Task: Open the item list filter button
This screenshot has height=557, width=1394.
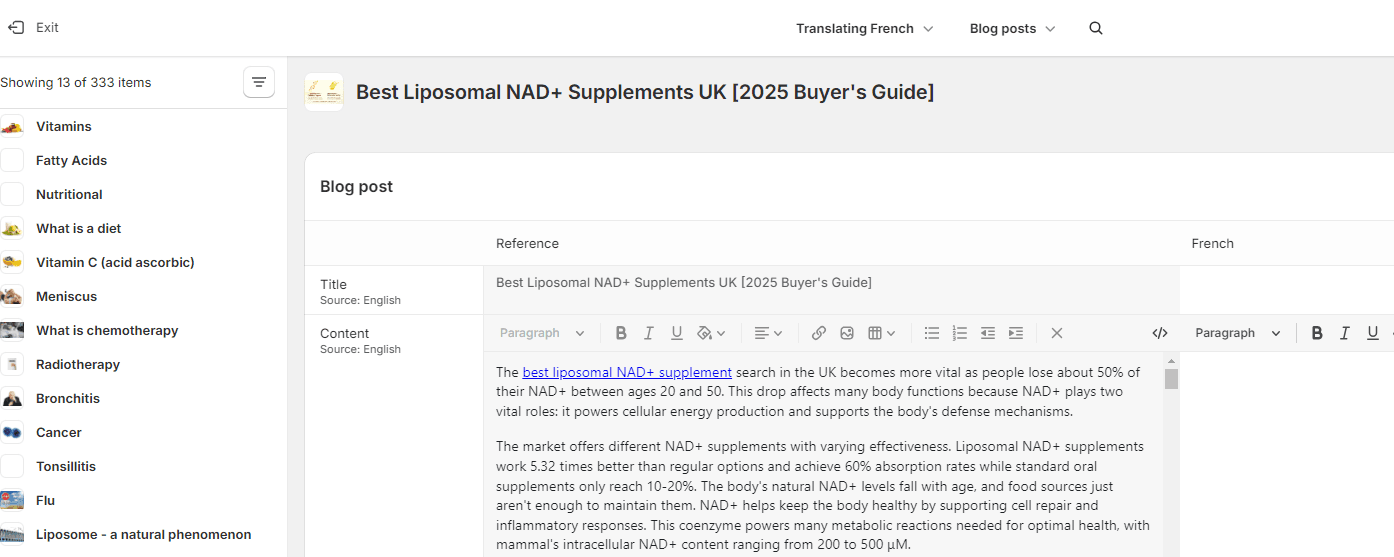Action: pos(259,82)
